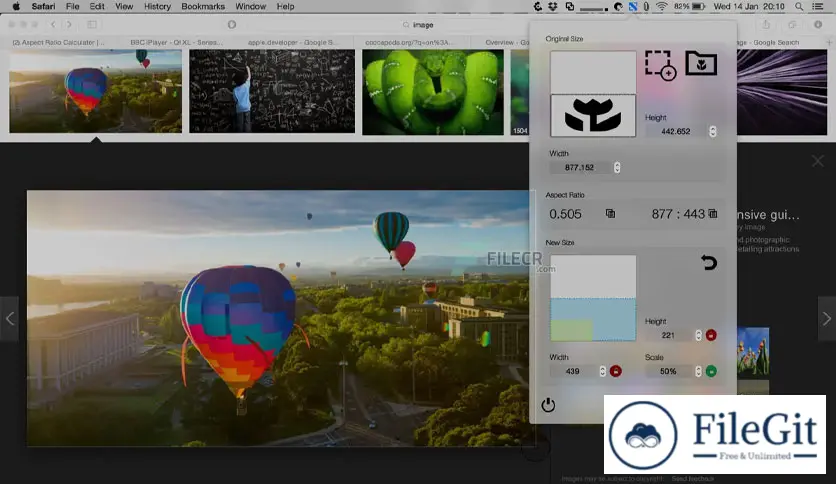Image resolution: width=836 pixels, height=484 pixels.
Task: Switch to Aspect Ratio Calculator tab
Action: coord(59,42)
